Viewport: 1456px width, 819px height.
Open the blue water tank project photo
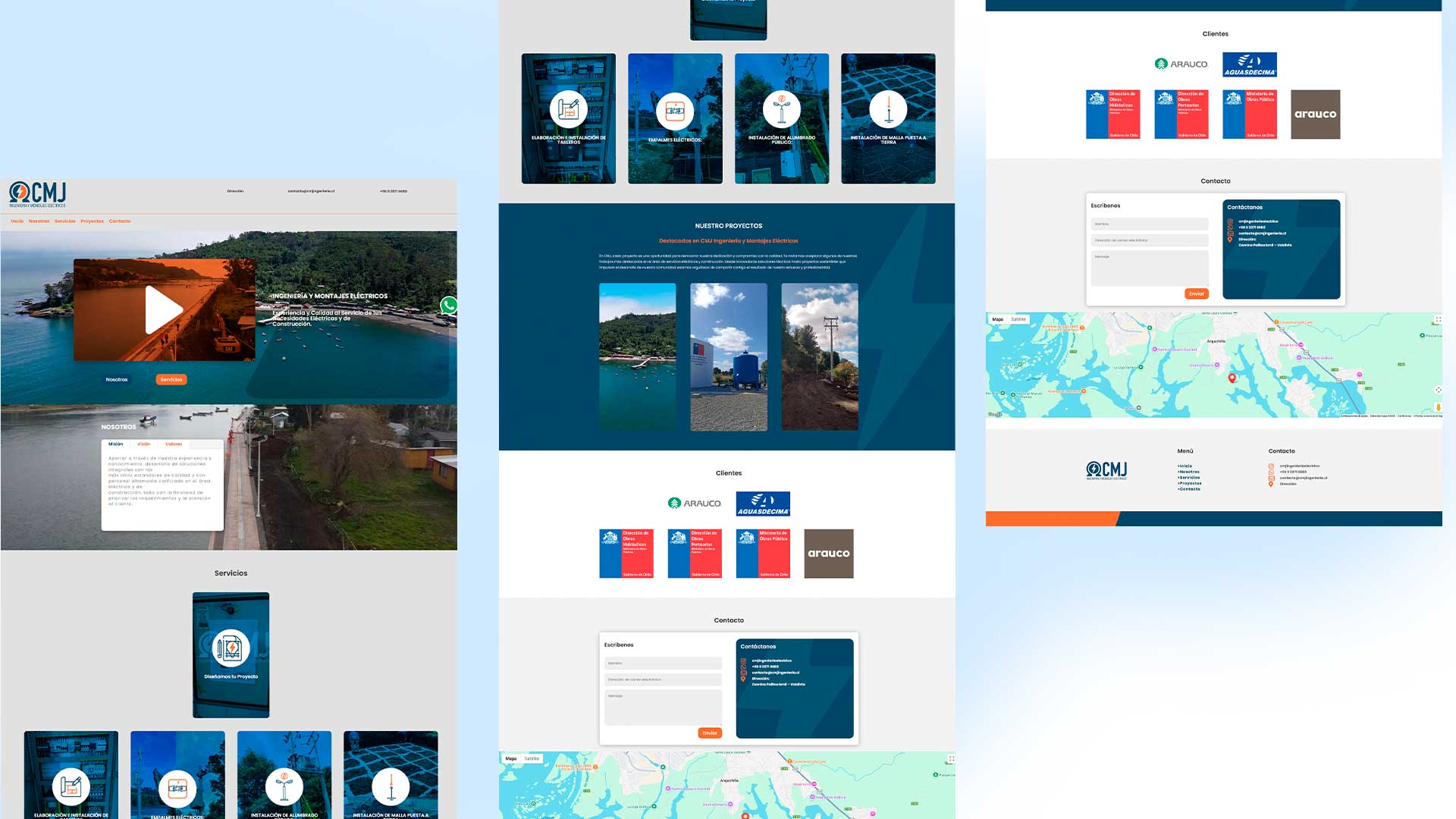[728, 357]
